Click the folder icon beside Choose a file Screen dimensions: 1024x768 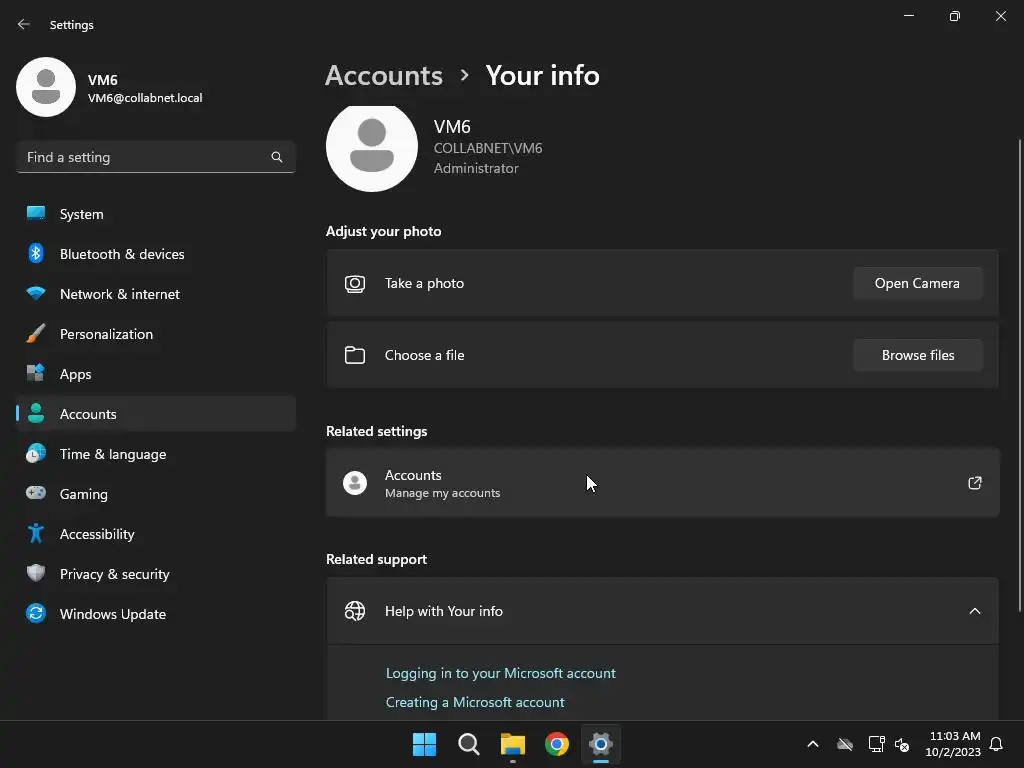[x=355, y=355]
